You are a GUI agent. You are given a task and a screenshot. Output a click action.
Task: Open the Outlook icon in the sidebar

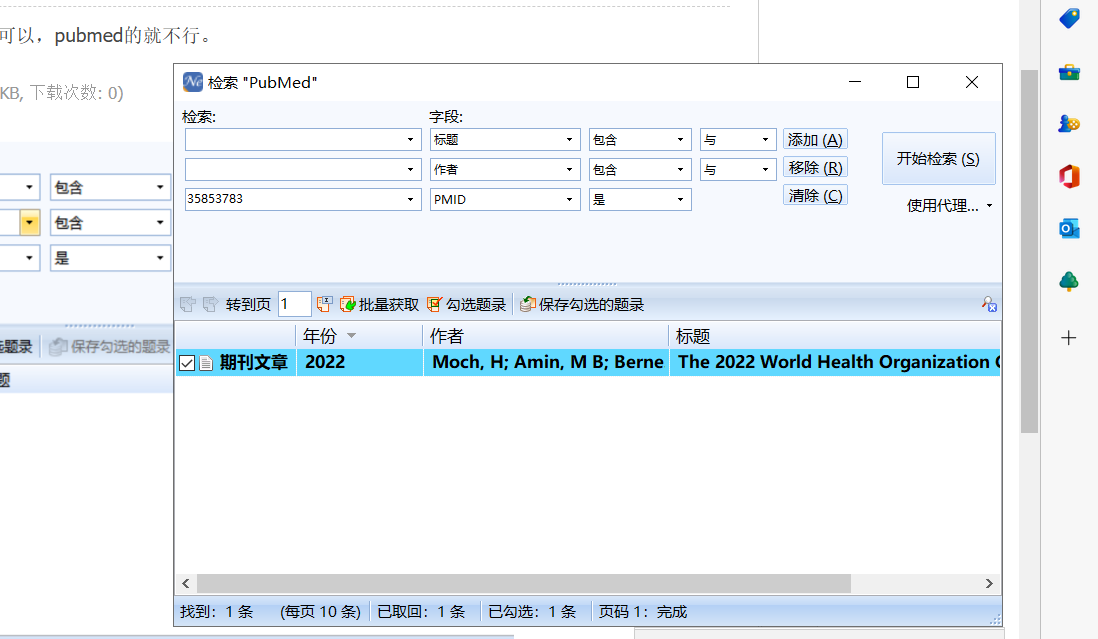(1069, 229)
